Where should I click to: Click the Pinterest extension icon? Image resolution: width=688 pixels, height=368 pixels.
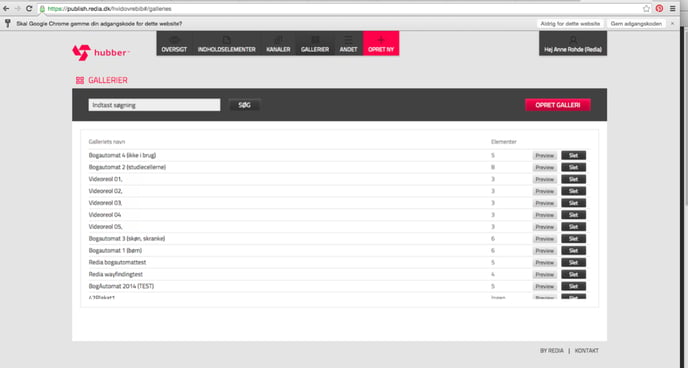(x=659, y=8)
